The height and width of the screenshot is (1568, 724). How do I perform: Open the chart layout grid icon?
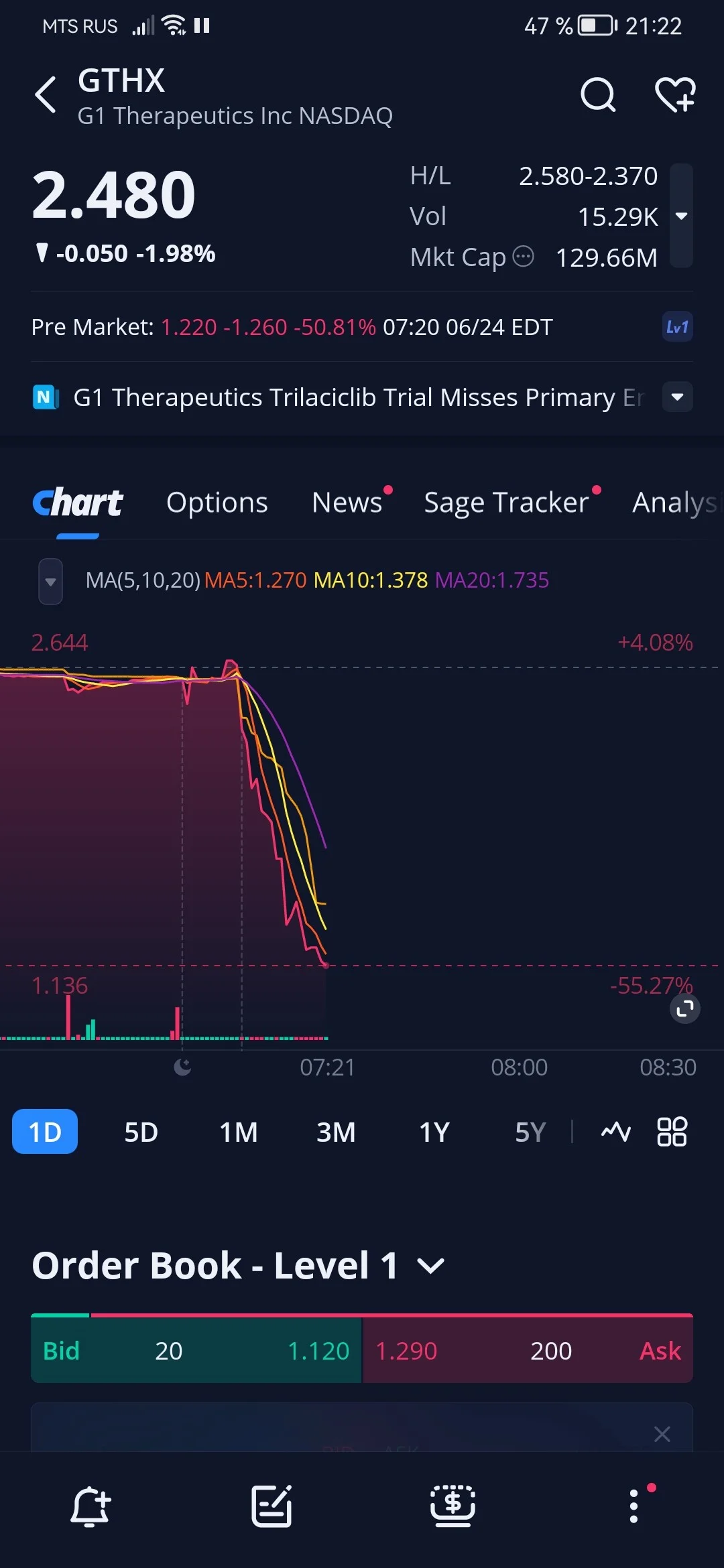point(672,1132)
